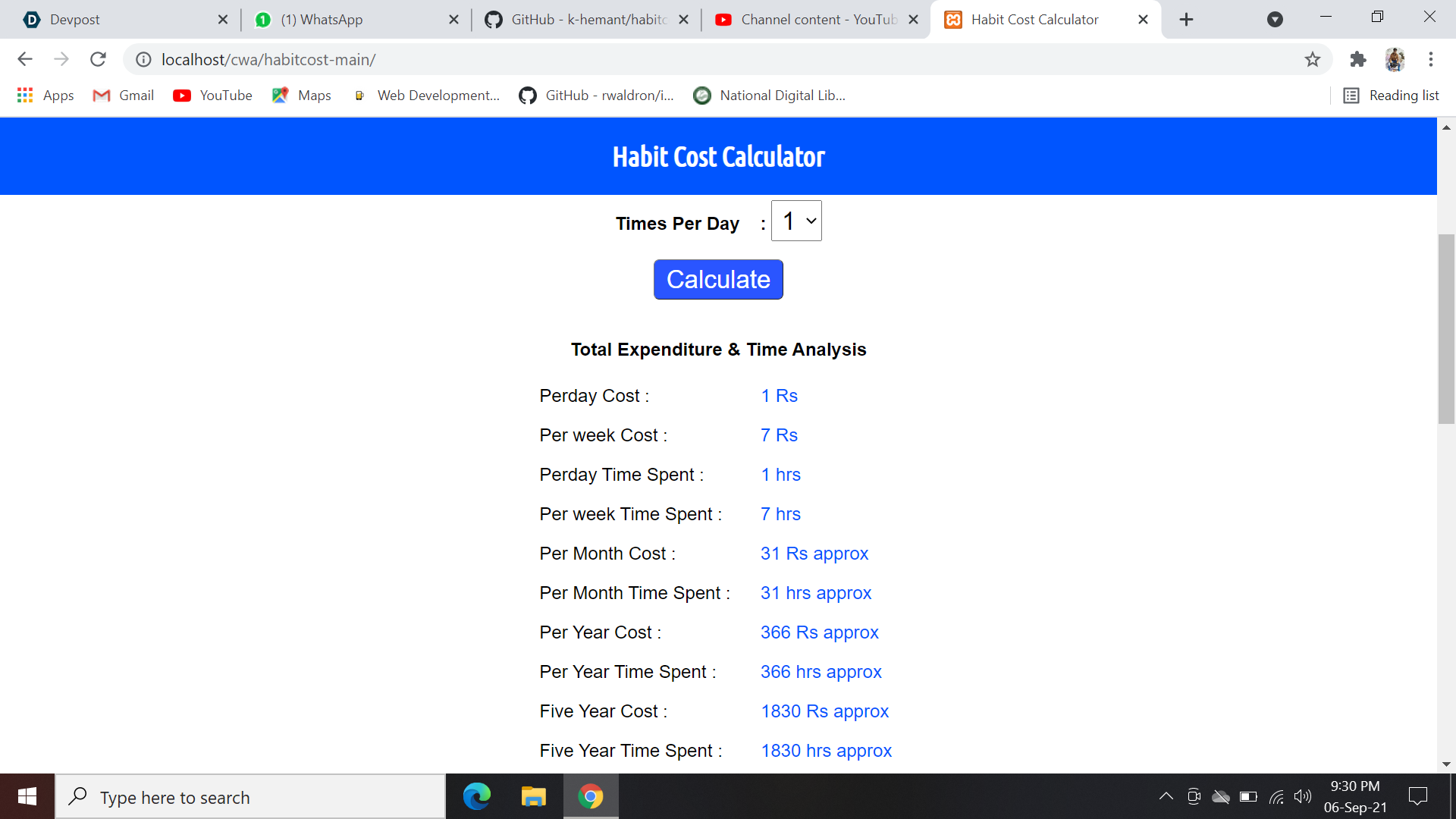The height and width of the screenshot is (819, 1456).
Task: Reload the page with refresh icon
Action: pos(98,59)
